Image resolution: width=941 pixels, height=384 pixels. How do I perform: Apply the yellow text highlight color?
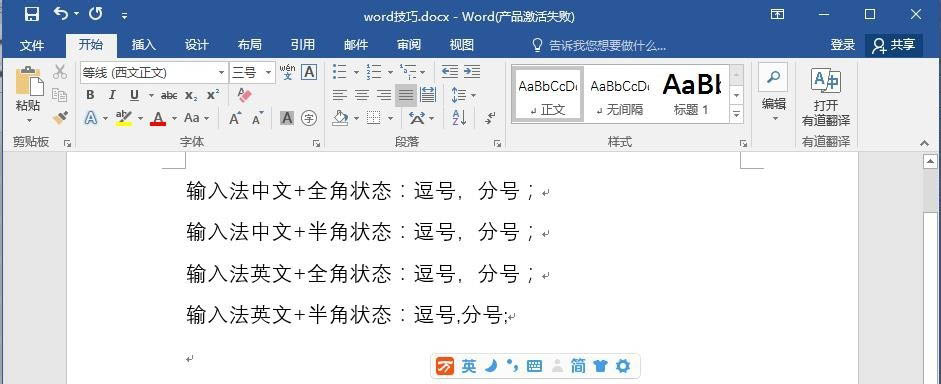click(x=124, y=118)
